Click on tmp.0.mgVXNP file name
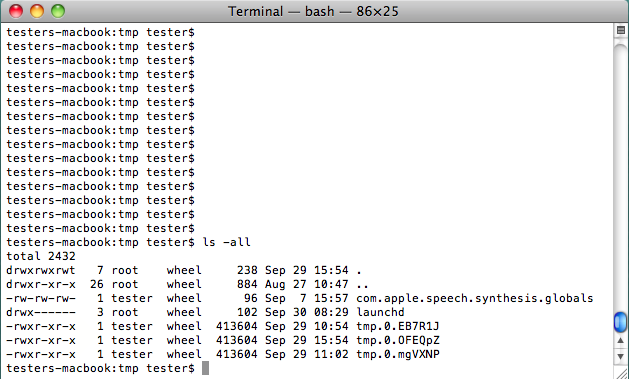The image size is (629, 379). 398,354
